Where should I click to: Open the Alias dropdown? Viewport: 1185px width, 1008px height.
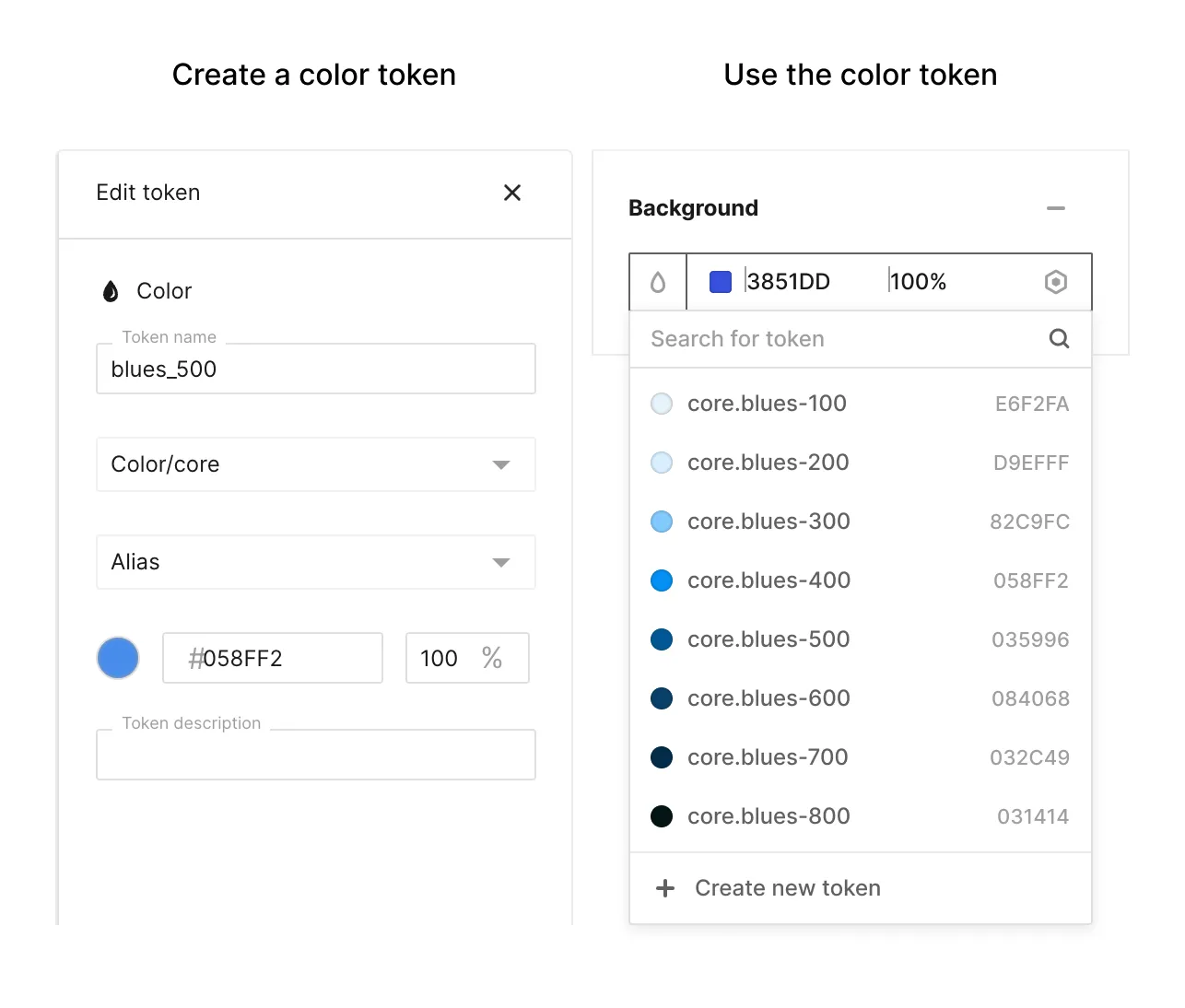click(x=316, y=562)
